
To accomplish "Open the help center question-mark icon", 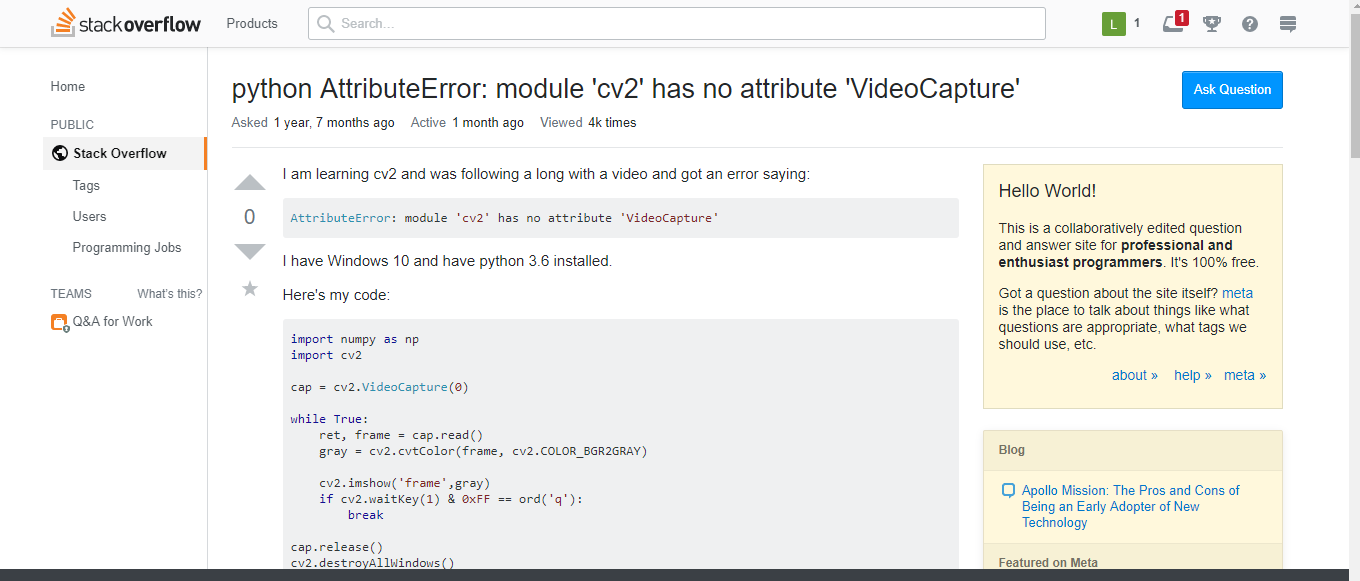I will 1250,23.
